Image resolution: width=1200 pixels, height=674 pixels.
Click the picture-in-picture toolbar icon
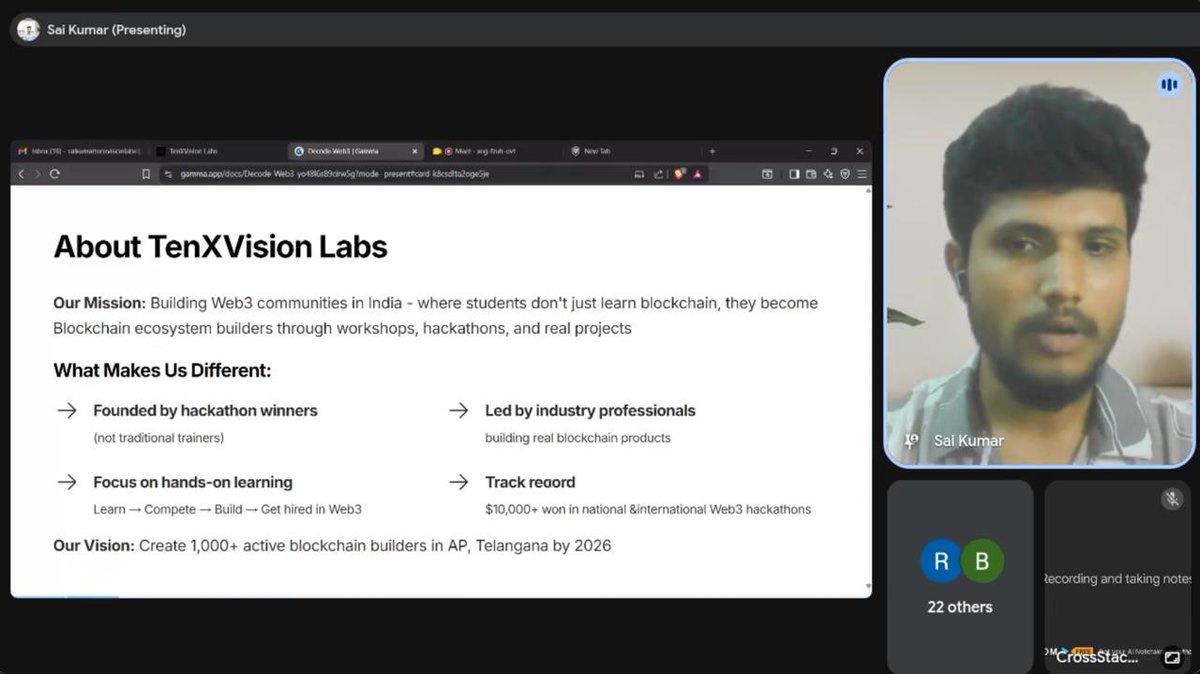tap(767, 174)
